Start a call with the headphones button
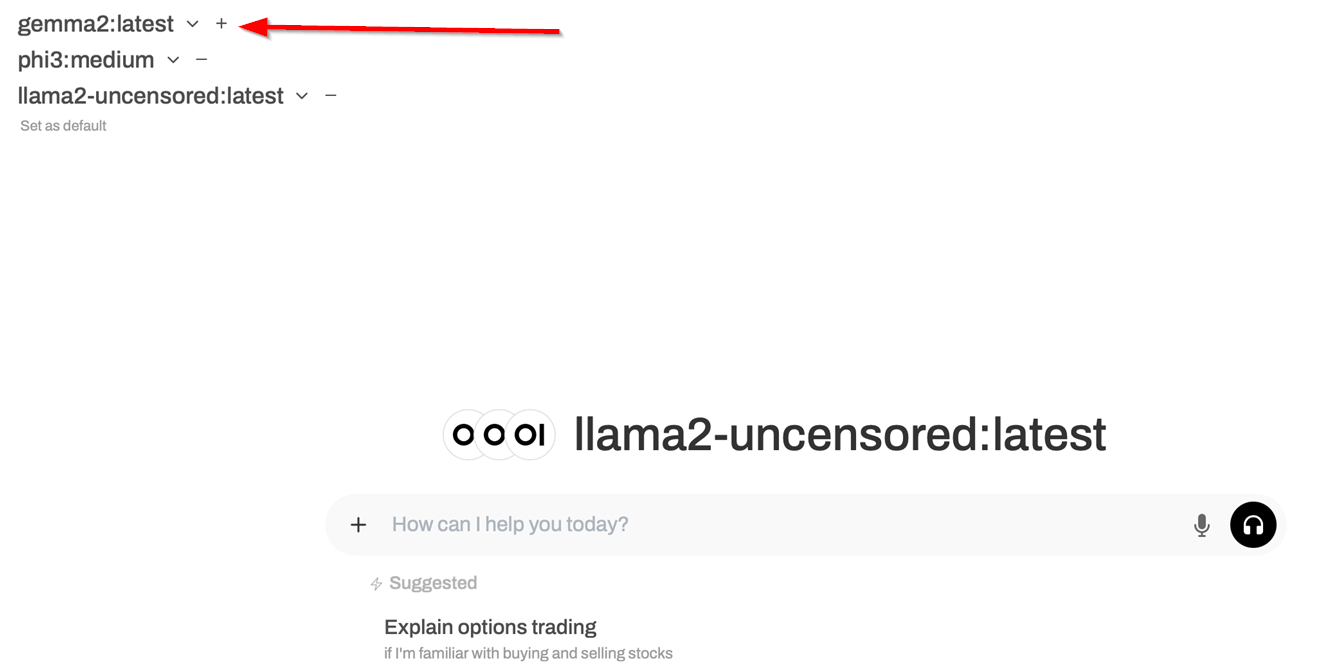Viewport: 1320px width, 670px height. (1253, 525)
